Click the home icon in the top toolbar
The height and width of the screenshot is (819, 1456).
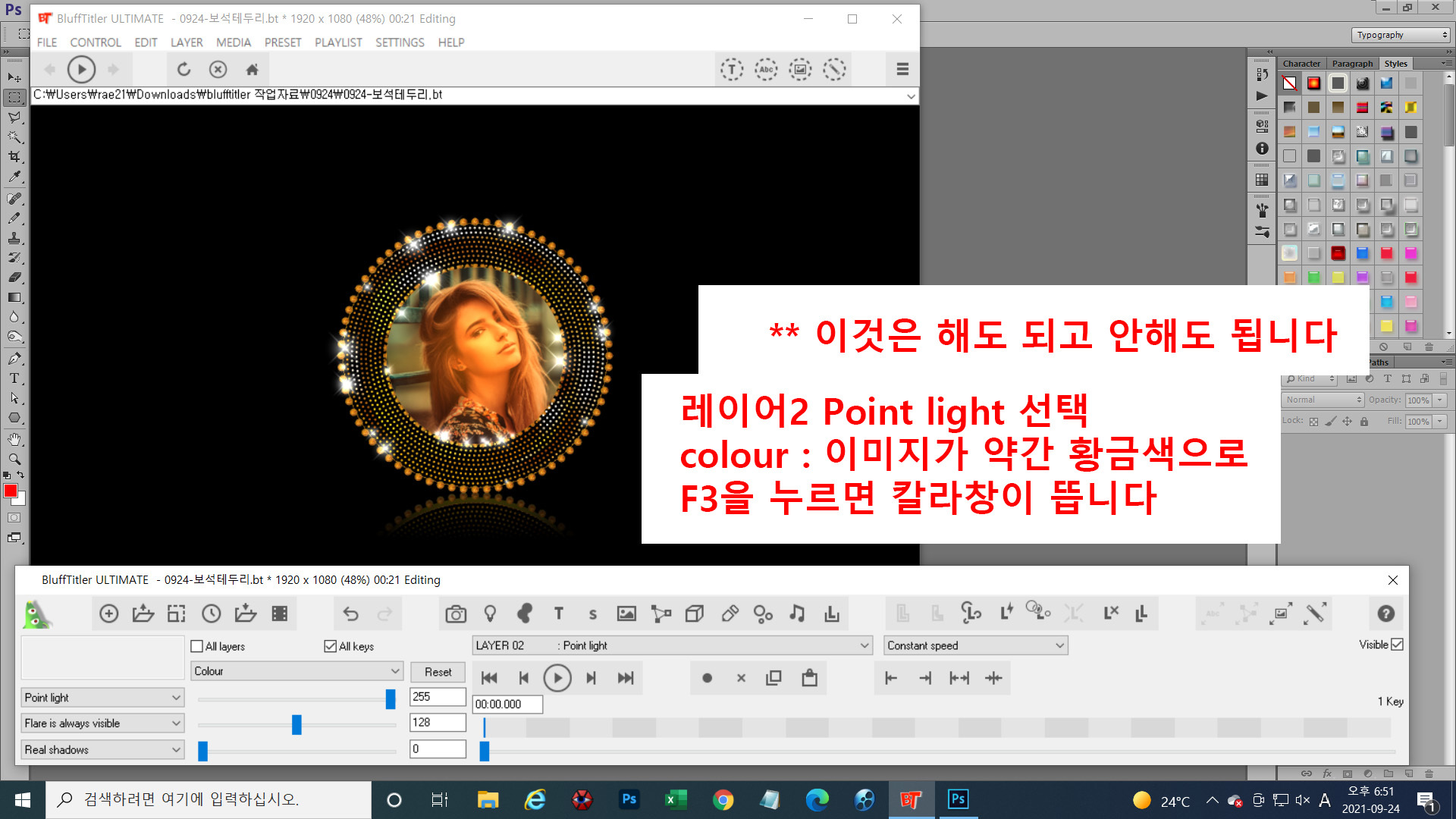tap(253, 70)
